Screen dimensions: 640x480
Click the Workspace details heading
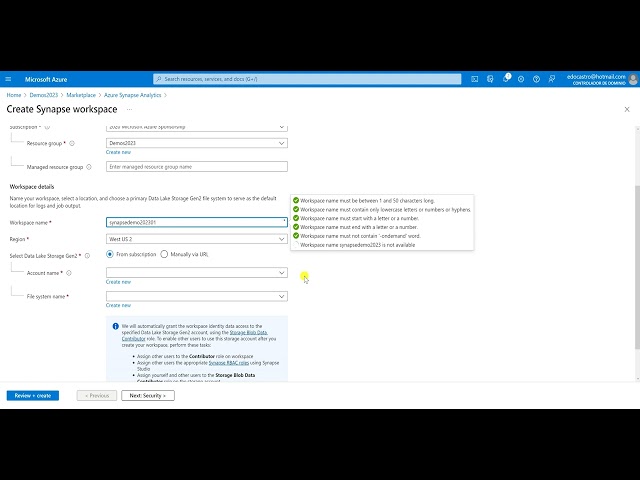(x=32, y=187)
